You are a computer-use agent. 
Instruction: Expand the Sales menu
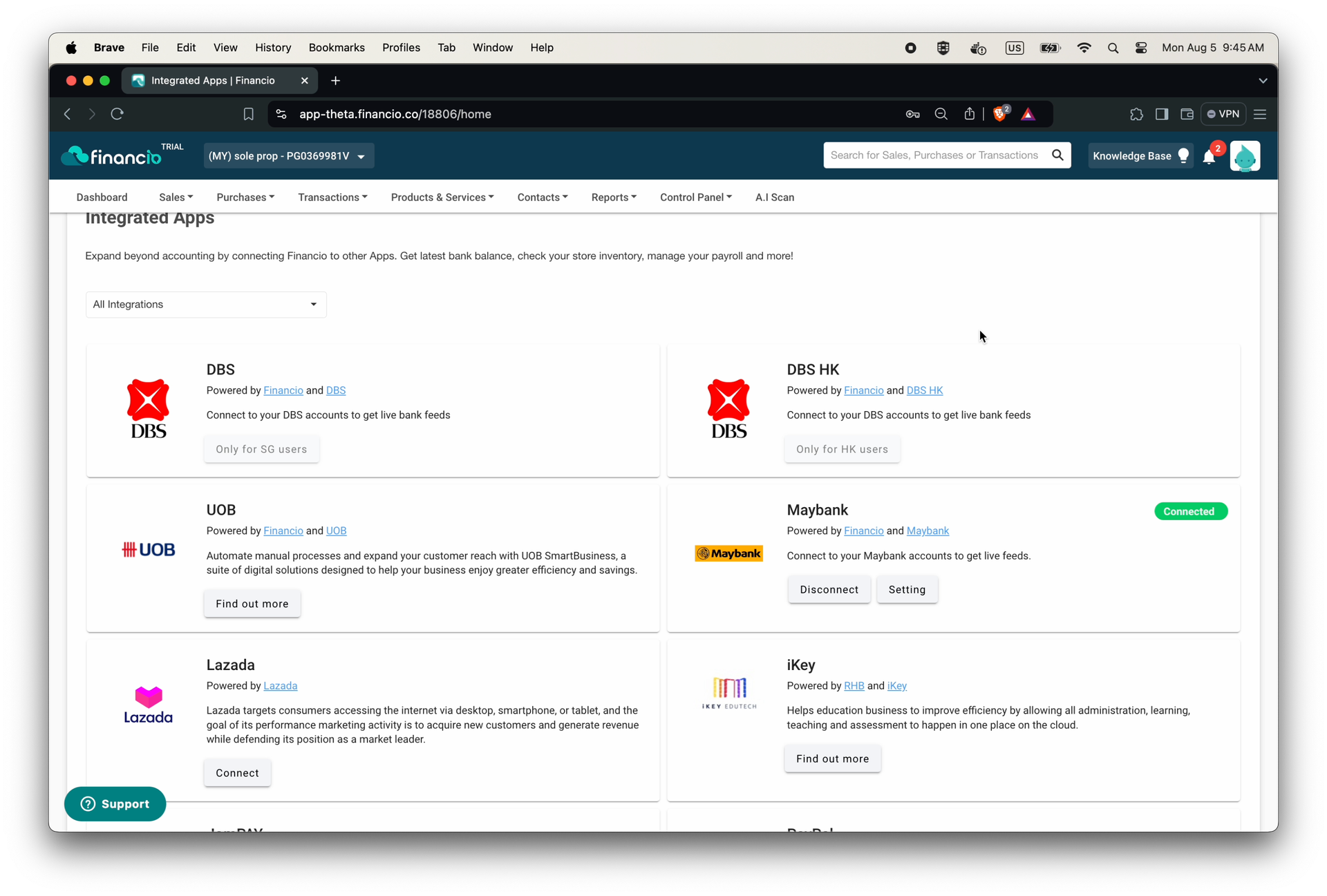point(176,198)
